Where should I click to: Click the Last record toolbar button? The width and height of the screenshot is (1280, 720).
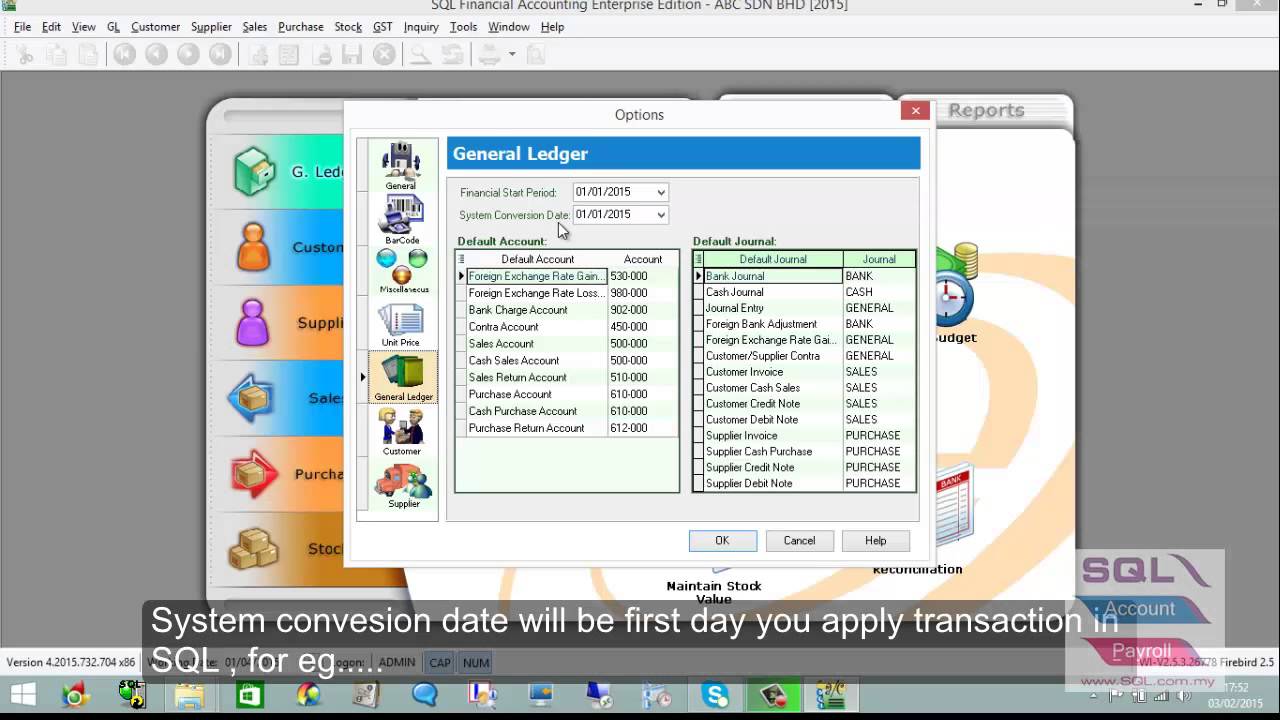tap(220, 55)
